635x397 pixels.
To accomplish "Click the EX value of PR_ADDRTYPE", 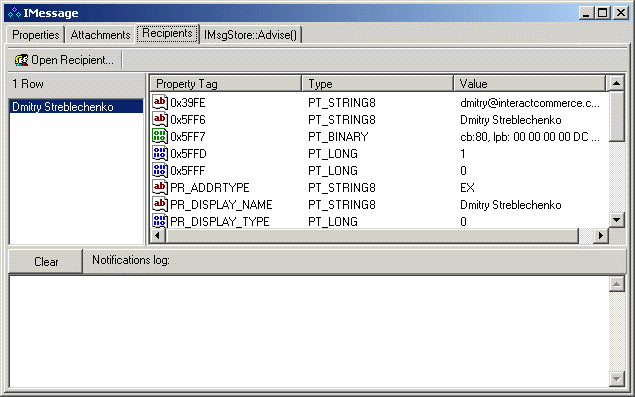I will (467, 188).
